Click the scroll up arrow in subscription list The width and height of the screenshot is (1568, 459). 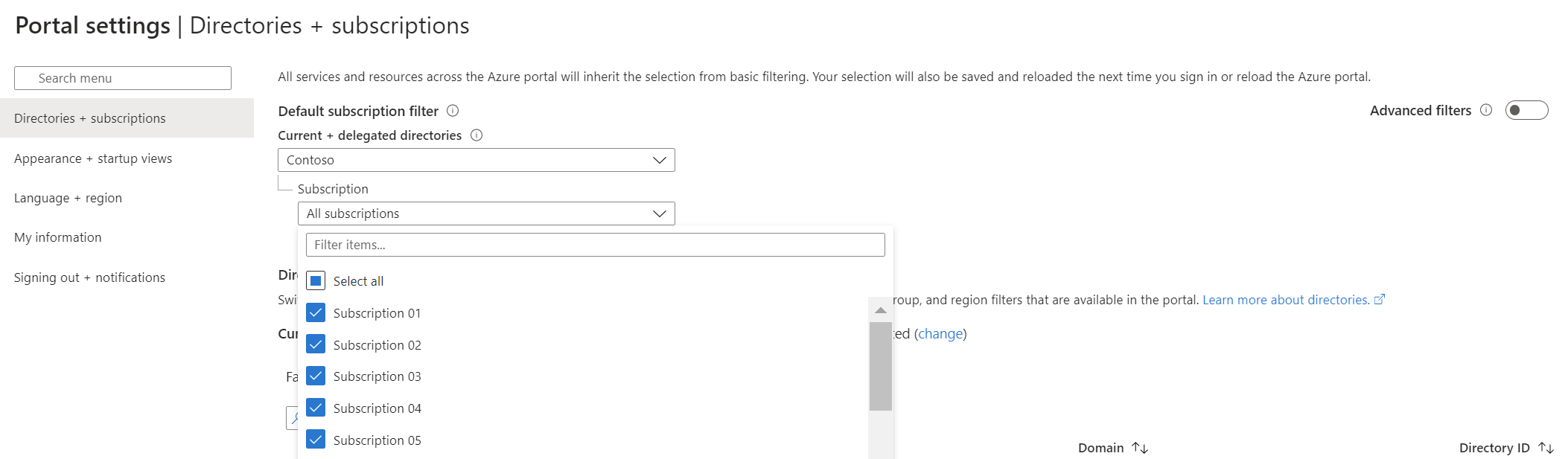881,310
